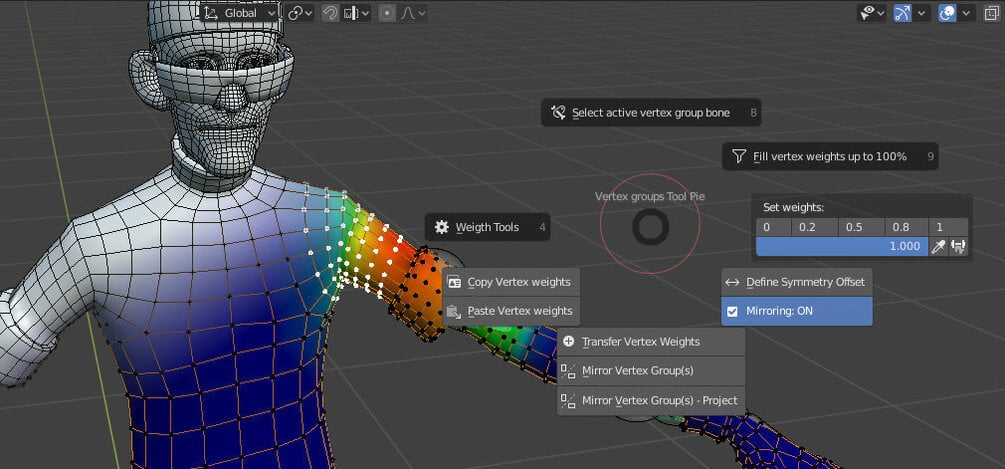Click Paste Vertex weights
1005x469 pixels.
click(511, 311)
